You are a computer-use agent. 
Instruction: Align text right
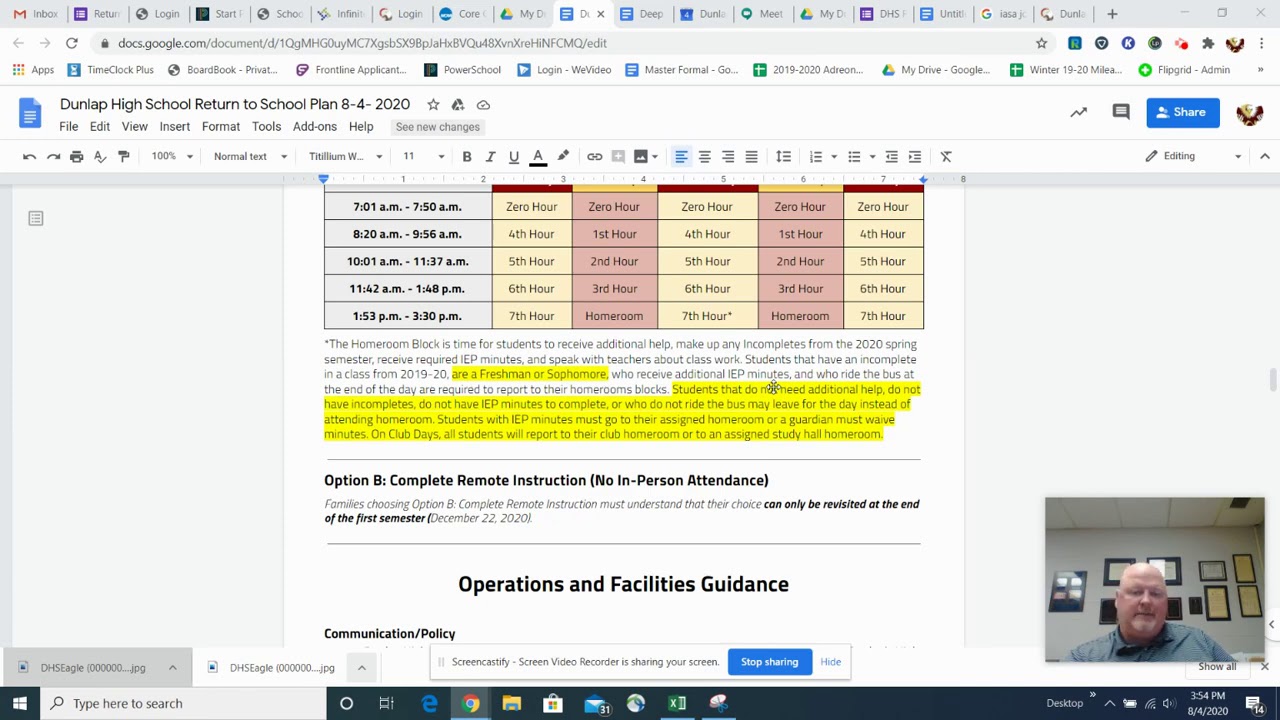click(x=728, y=156)
